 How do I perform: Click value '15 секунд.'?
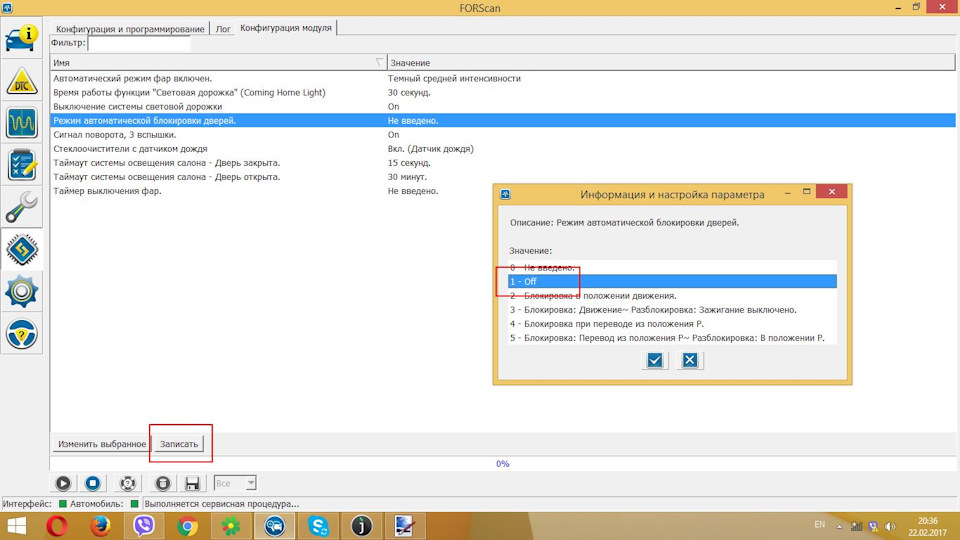(x=409, y=163)
